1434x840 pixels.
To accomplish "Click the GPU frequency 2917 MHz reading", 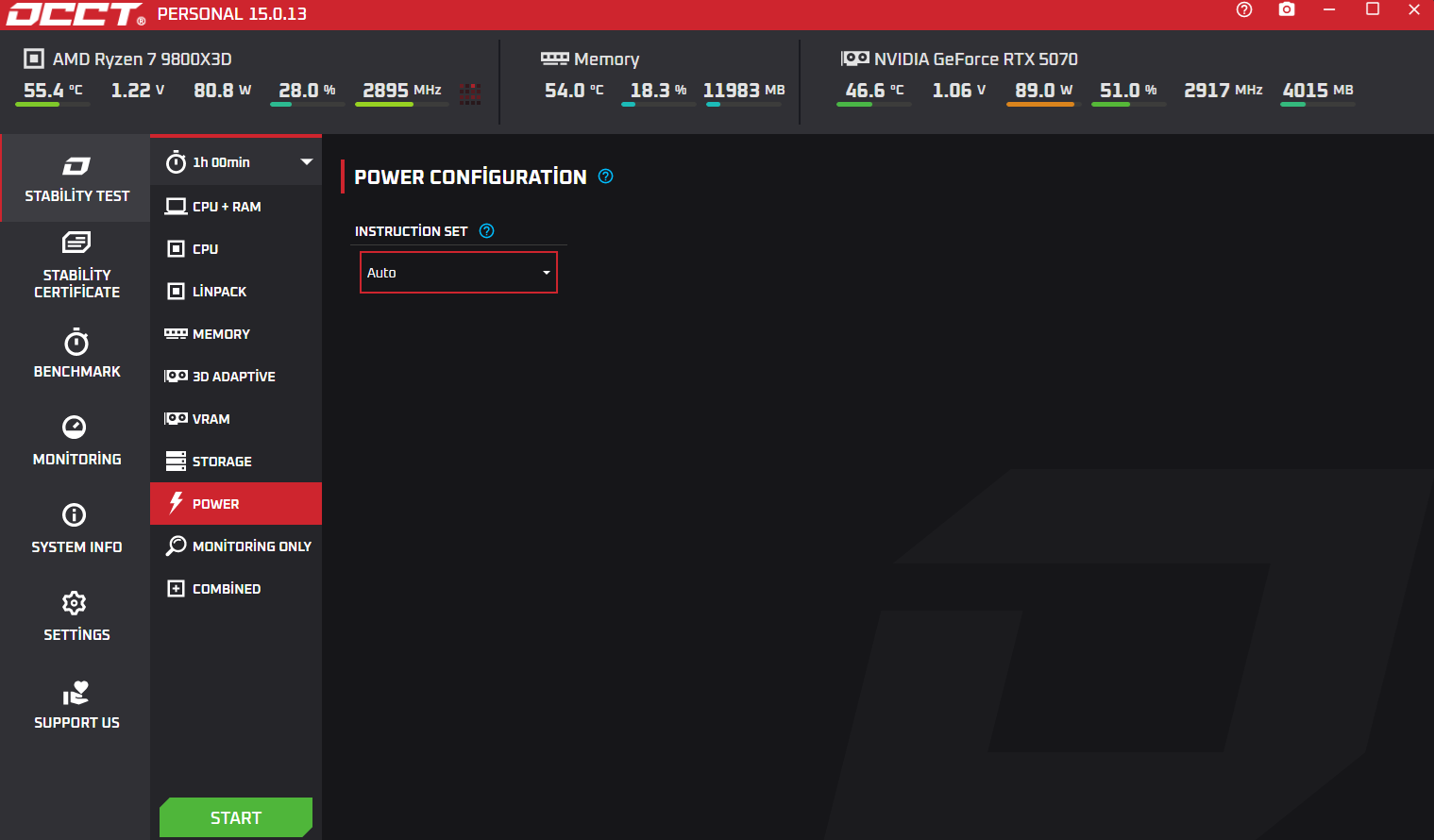I will [1223, 91].
